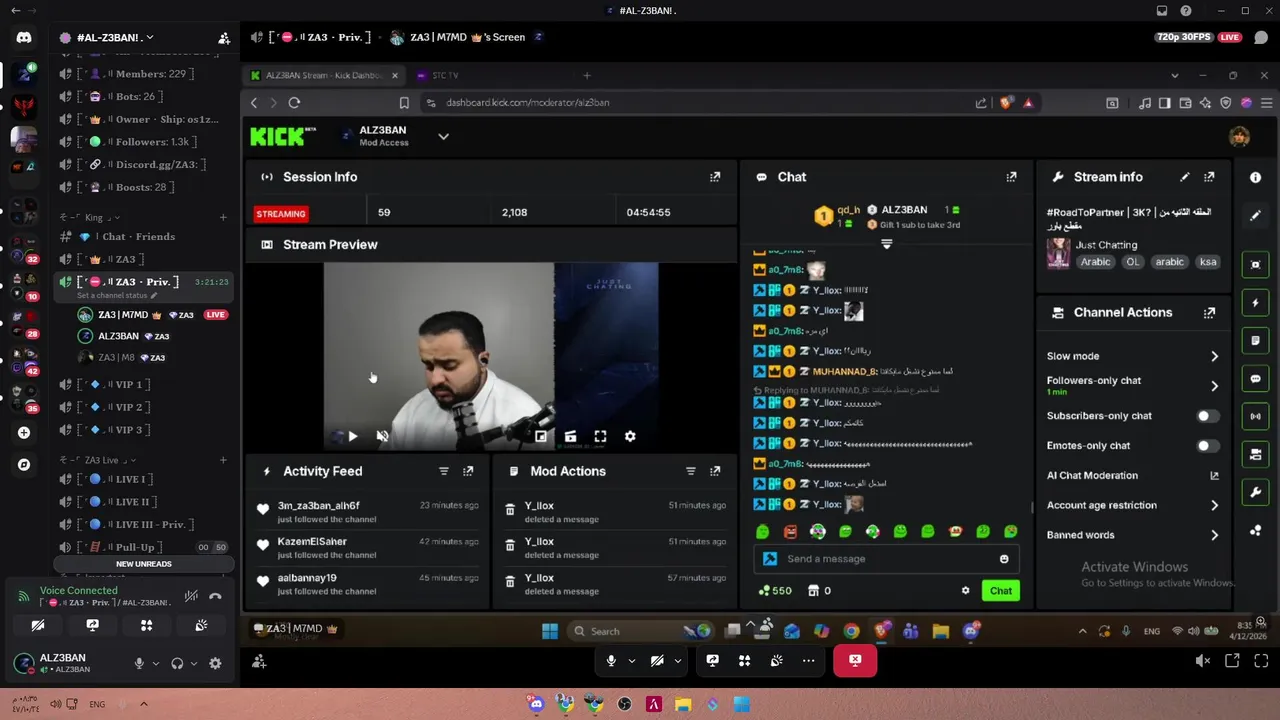The width and height of the screenshot is (1280, 720).
Task: Open the Chat · Friends text channel
Action: [x=138, y=237]
